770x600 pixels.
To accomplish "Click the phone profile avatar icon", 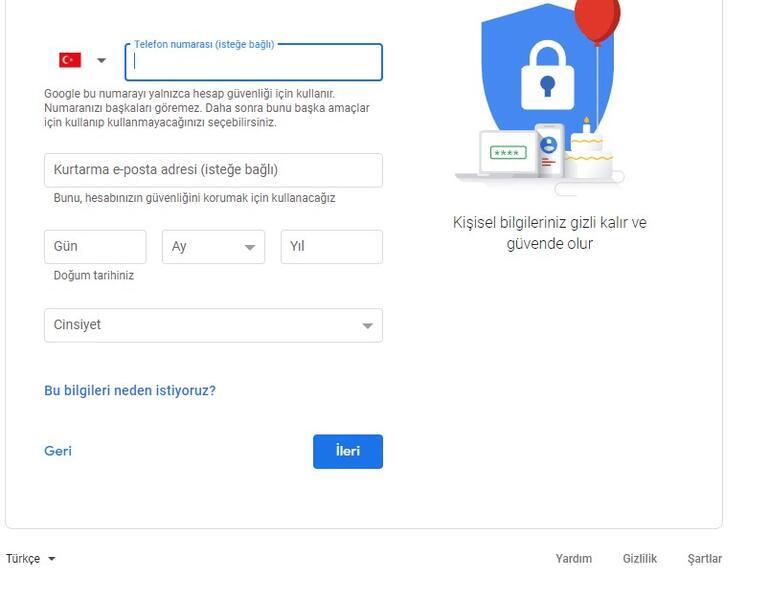I will [x=549, y=146].
